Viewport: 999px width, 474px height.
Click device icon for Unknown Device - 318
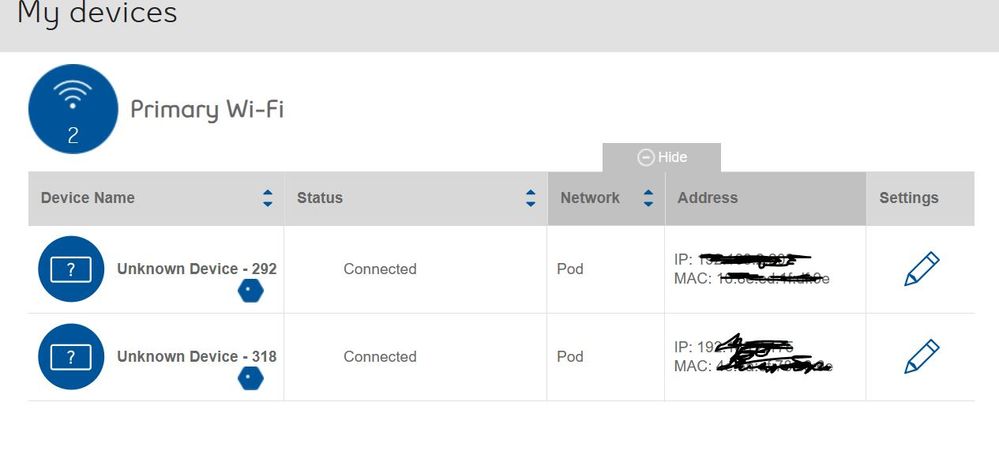[71, 357]
